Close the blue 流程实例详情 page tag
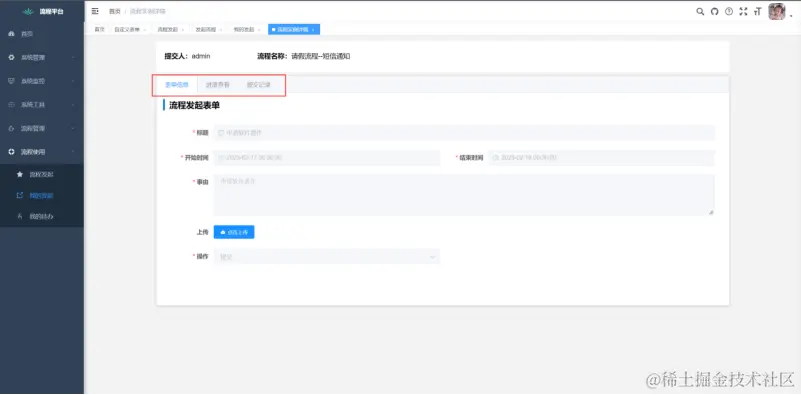This screenshot has height=395, width=801. (313, 30)
